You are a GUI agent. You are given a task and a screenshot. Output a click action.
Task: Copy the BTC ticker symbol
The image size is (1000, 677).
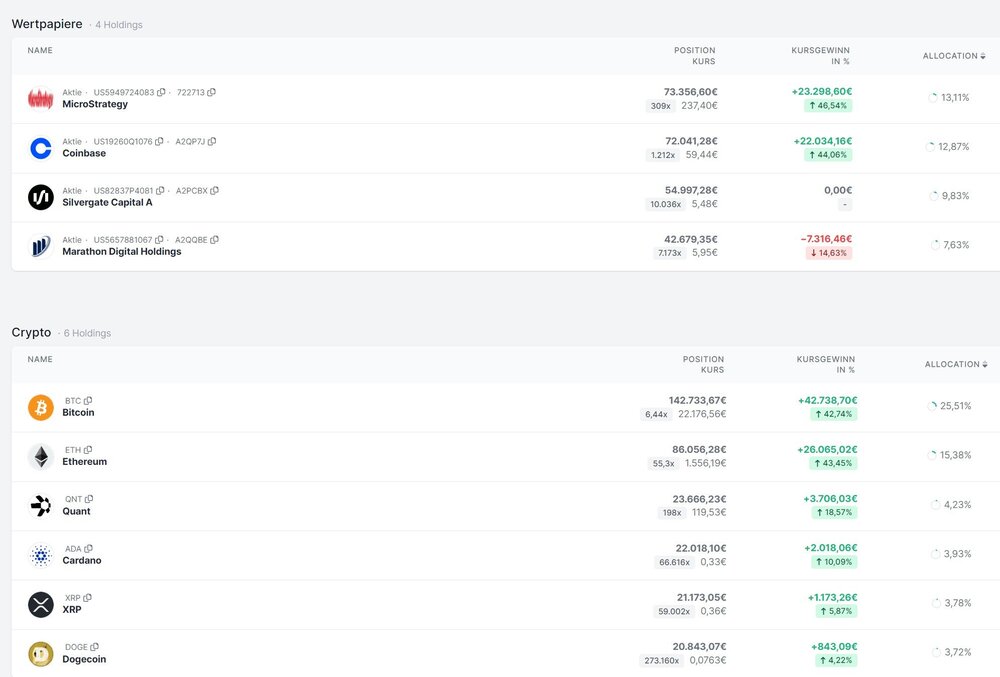tap(89, 401)
